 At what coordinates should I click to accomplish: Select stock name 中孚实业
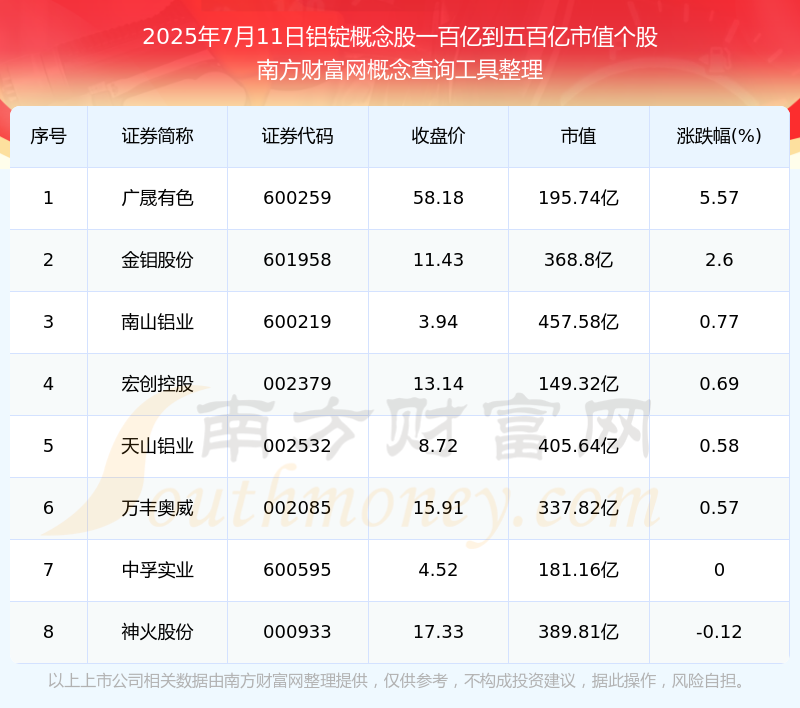point(158,570)
